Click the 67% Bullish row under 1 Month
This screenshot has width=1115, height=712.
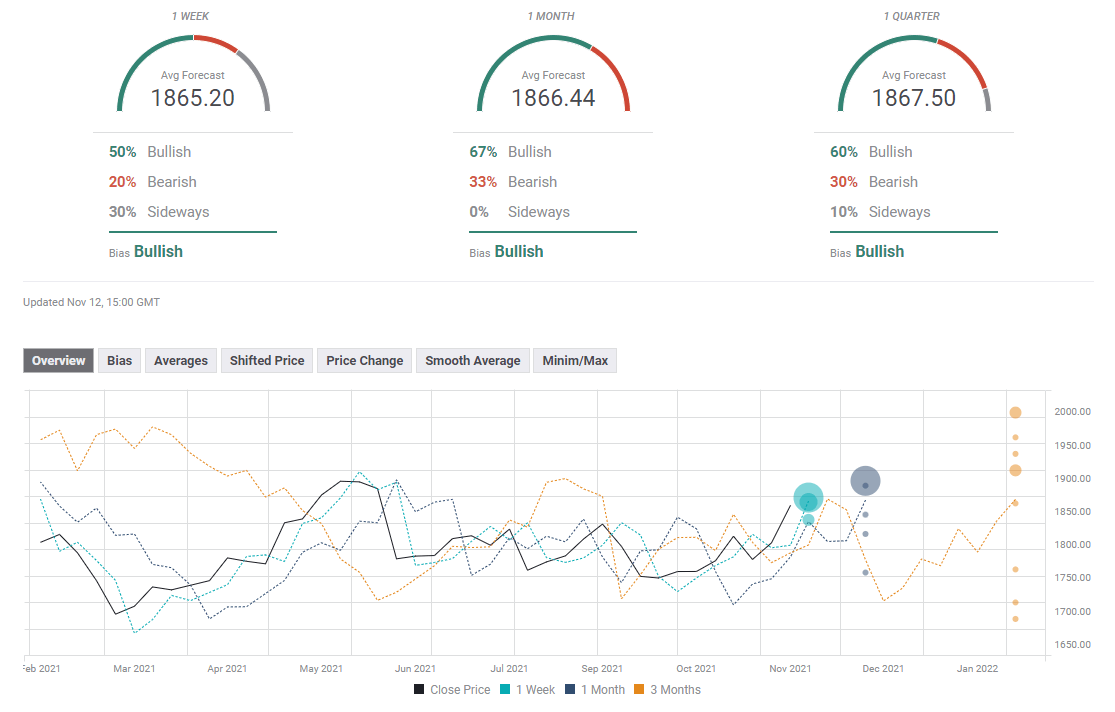(x=511, y=152)
